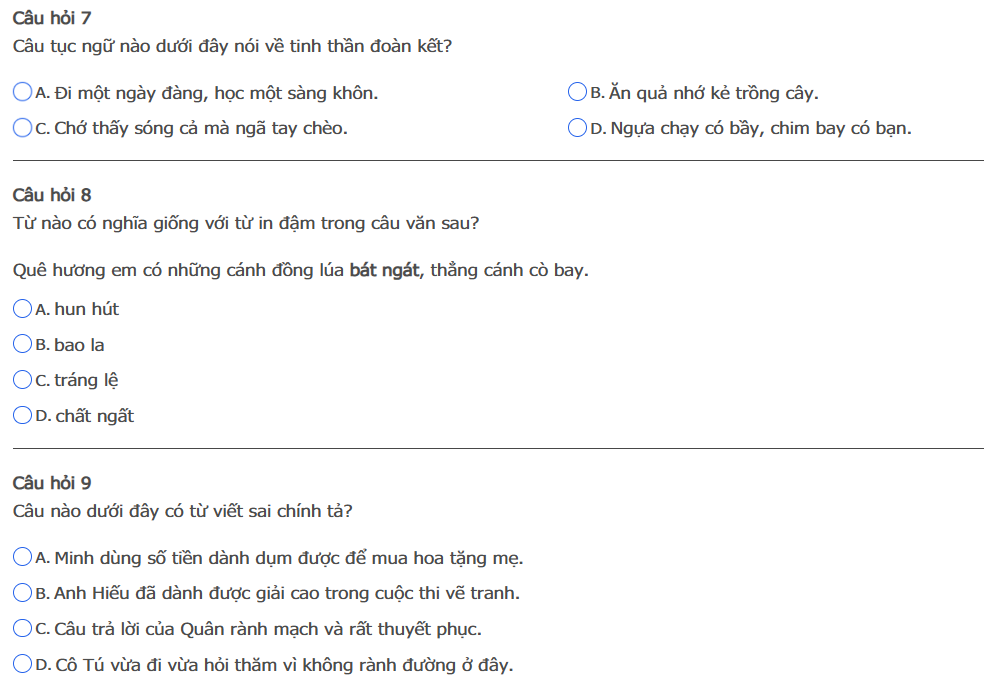Pick option D 'chất ngất'
The image size is (984, 684).
[x=22, y=416]
